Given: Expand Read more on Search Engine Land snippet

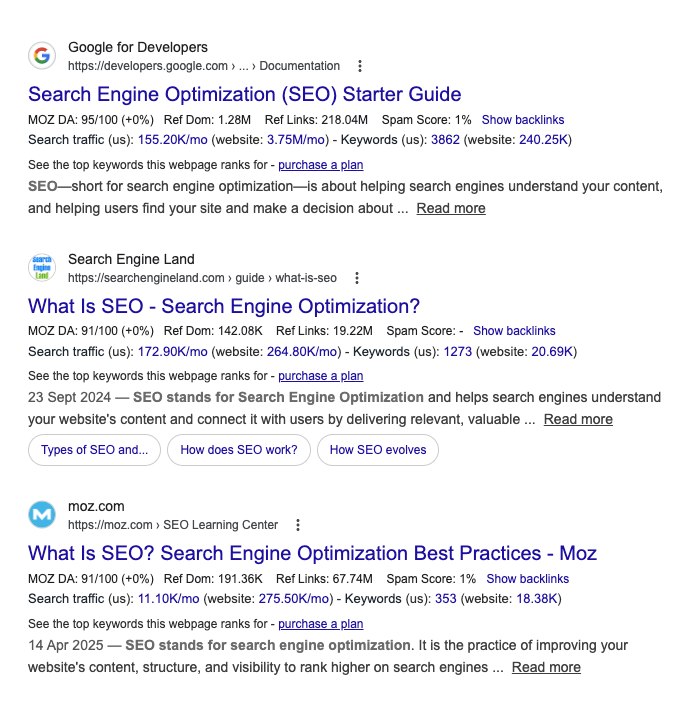Looking at the screenshot, I should [x=578, y=419].
